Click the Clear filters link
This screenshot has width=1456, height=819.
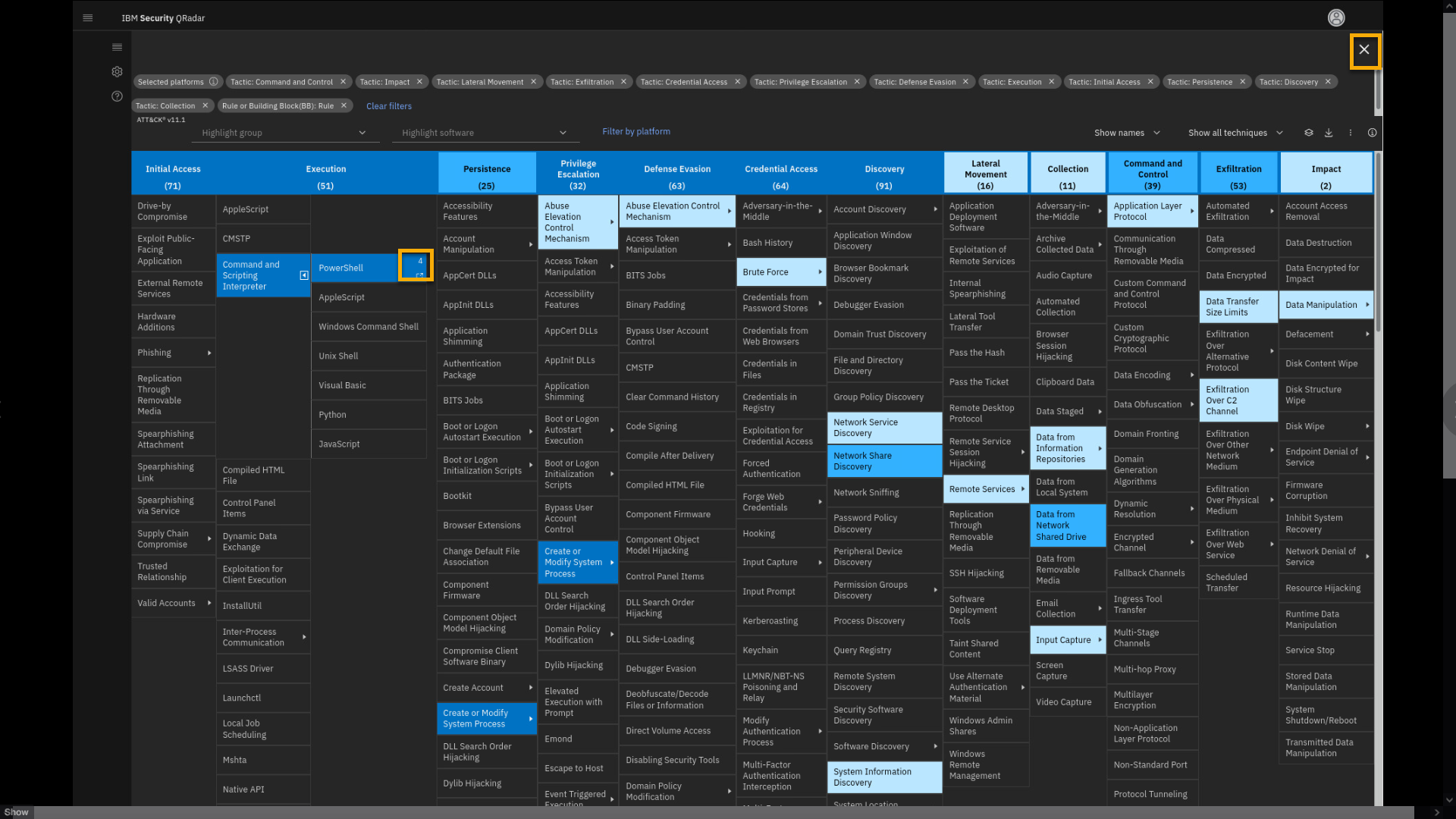click(x=388, y=106)
